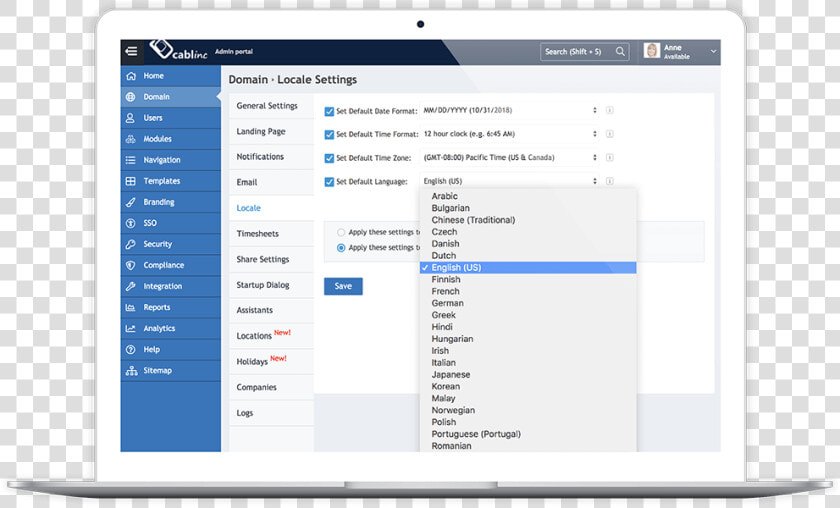
Task: Open the Email settings tab
Action: (x=271, y=183)
